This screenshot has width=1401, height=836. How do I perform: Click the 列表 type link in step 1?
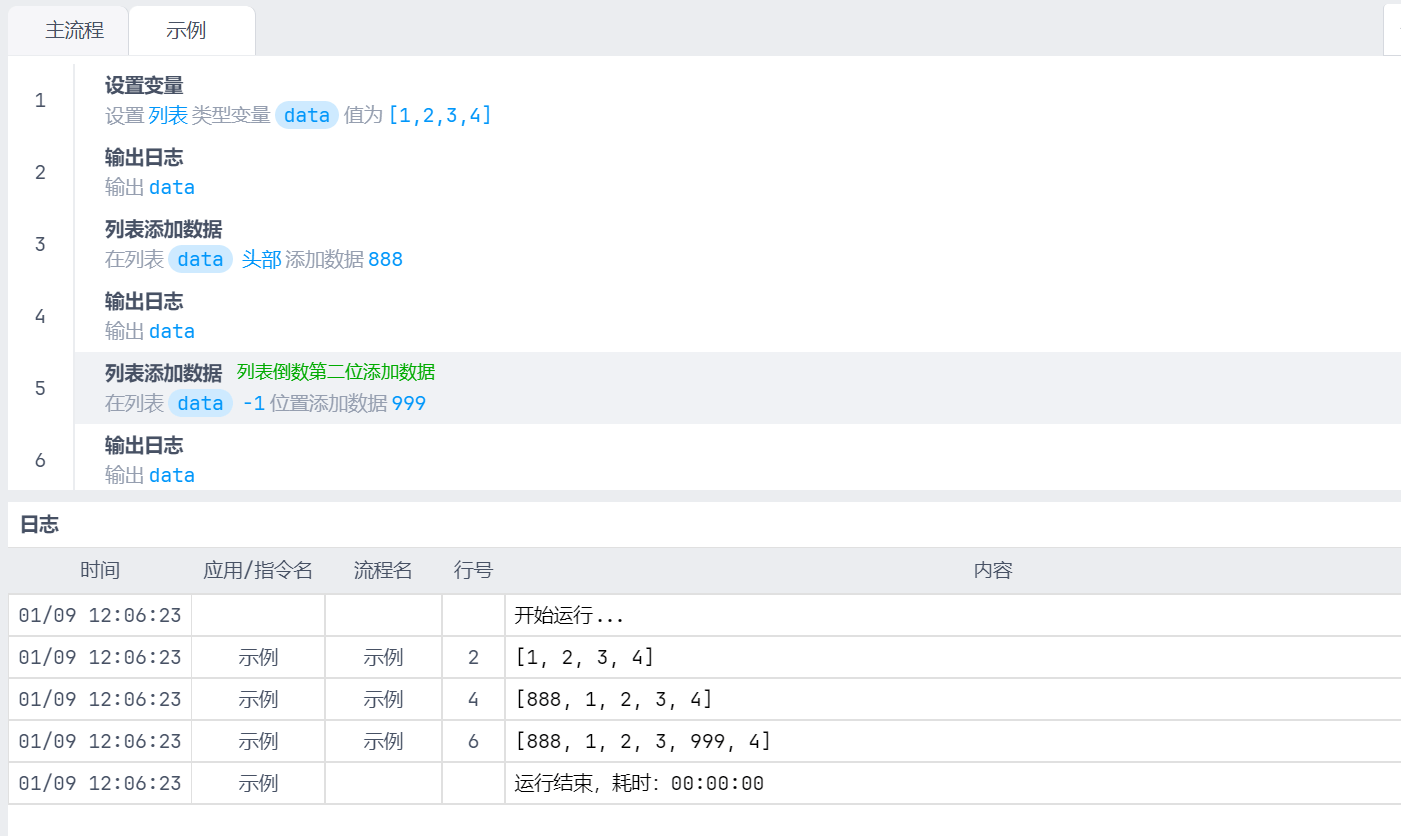(168, 115)
